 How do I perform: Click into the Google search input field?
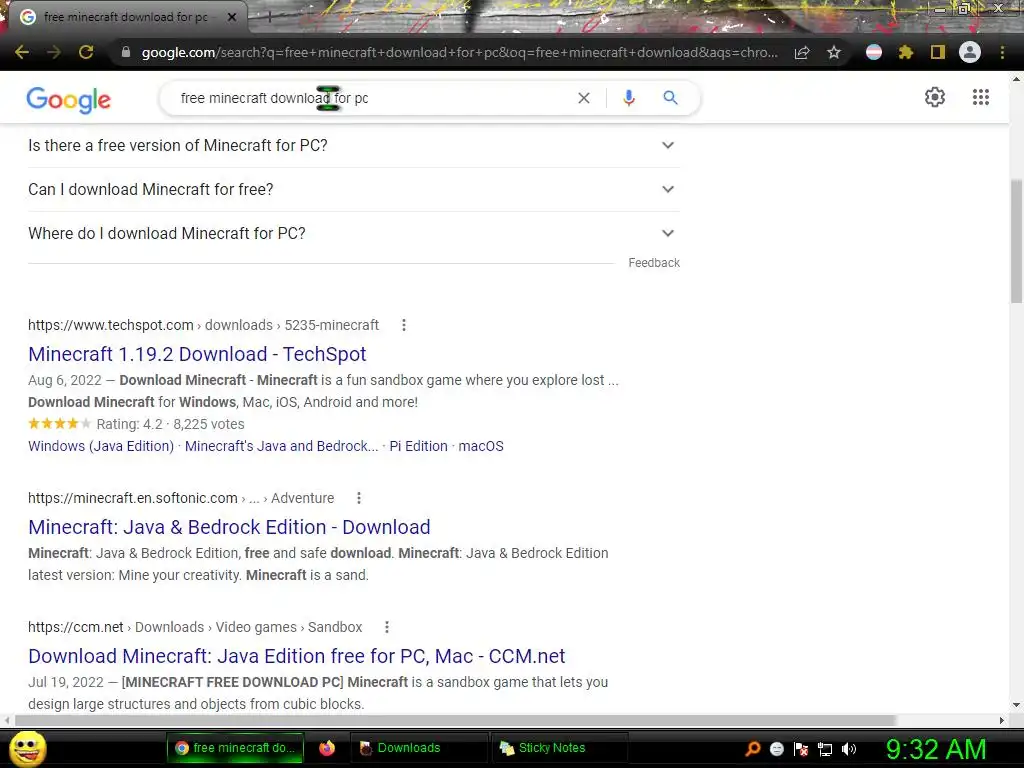[376, 98]
